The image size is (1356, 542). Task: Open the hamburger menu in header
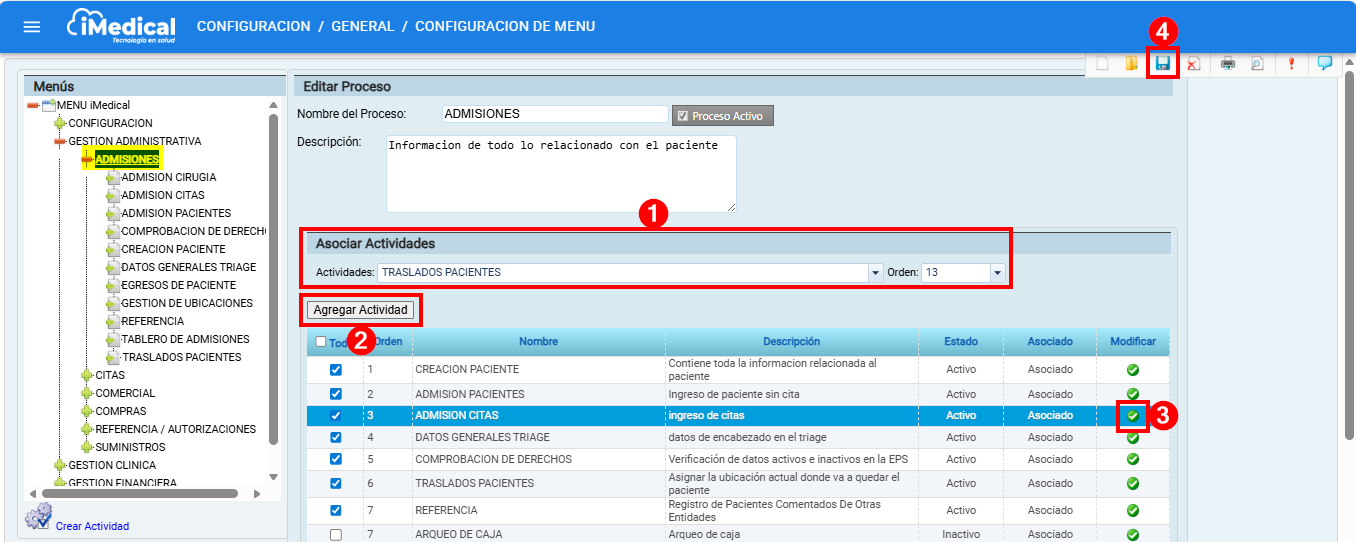32,26
